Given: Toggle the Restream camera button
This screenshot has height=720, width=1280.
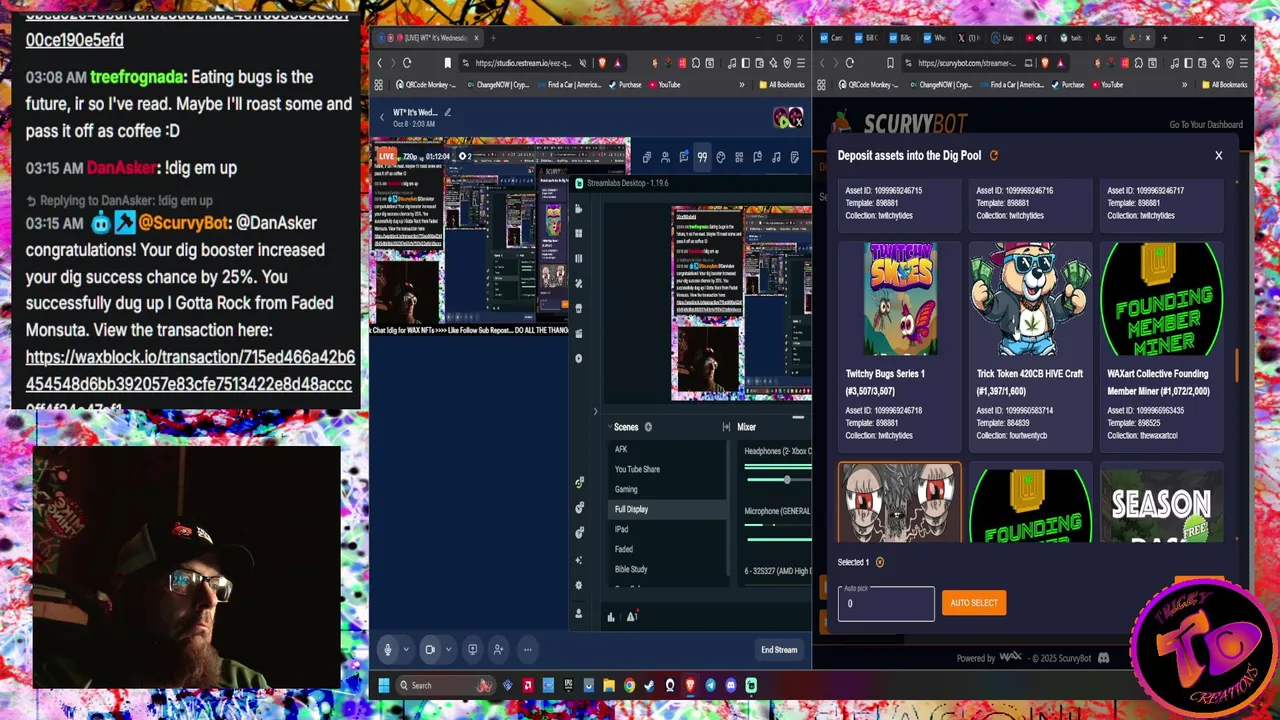Looking at the screenshot, I should point(430,649).
